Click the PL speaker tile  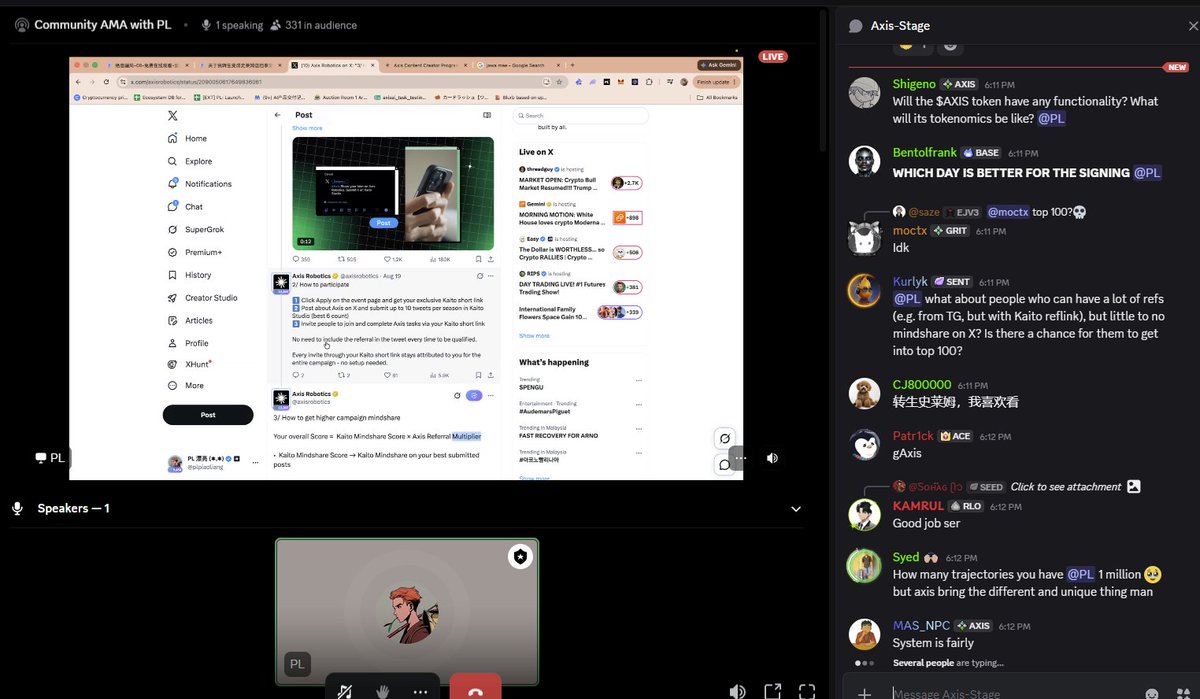407,612
